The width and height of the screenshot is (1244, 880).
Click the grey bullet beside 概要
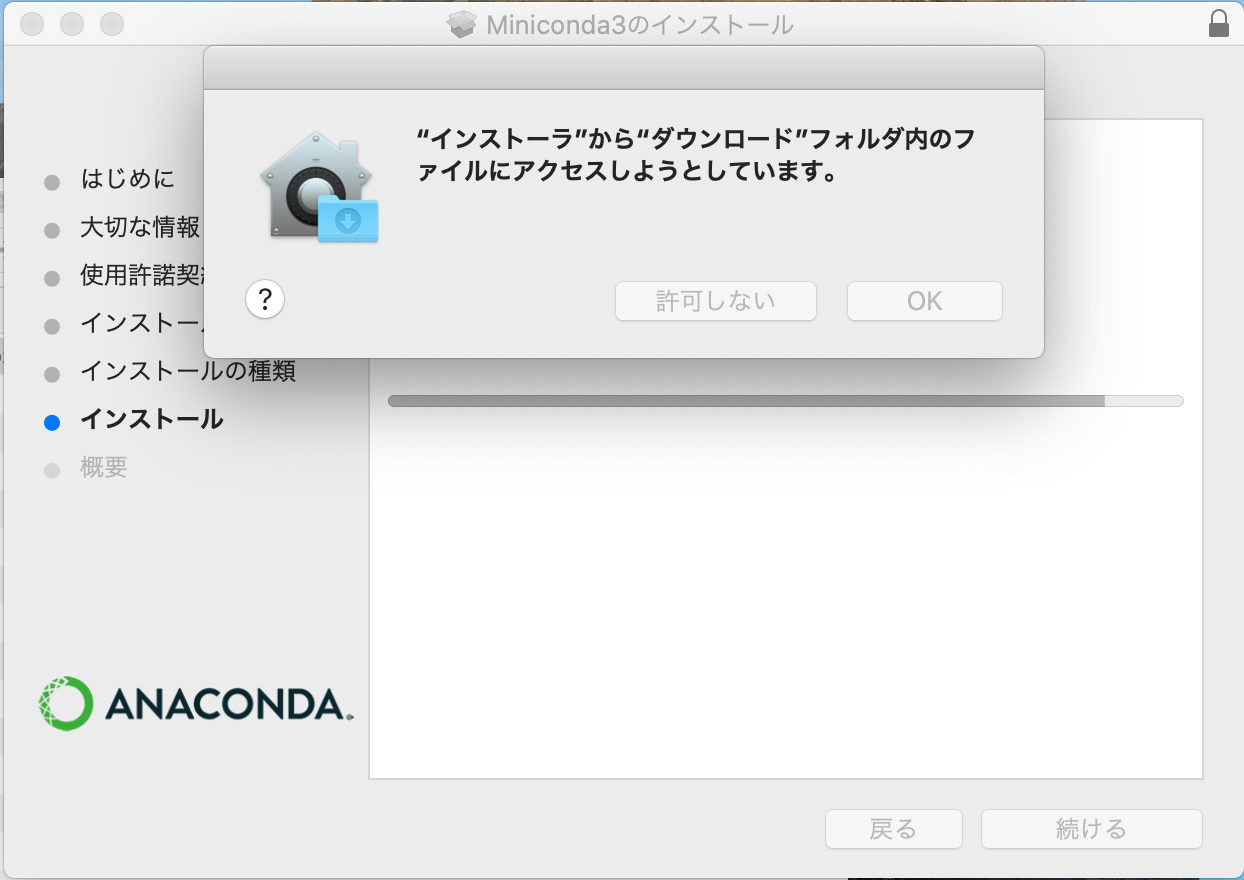(x=52, y=470)
